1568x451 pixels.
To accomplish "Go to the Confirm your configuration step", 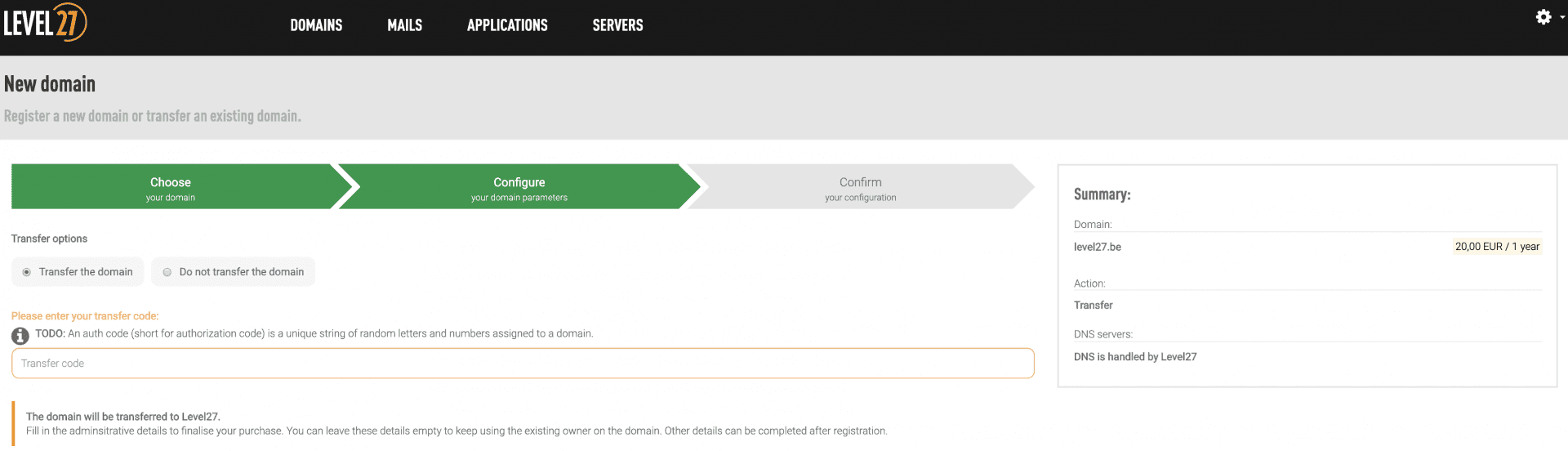I will pyautogui.click(x=861, y=187).
